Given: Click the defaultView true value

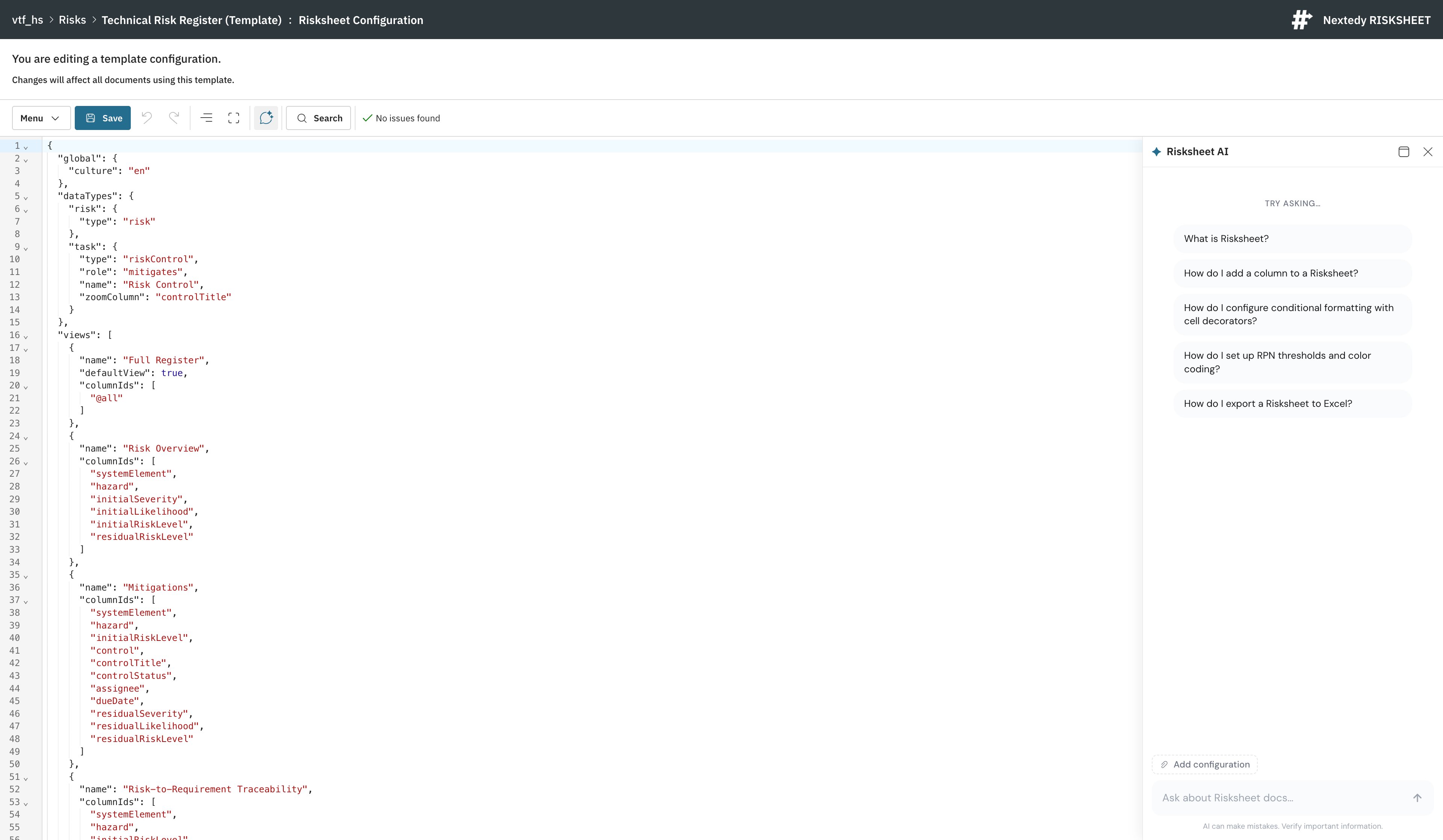Looking at the screenshot, I should [x=172, y=373].
